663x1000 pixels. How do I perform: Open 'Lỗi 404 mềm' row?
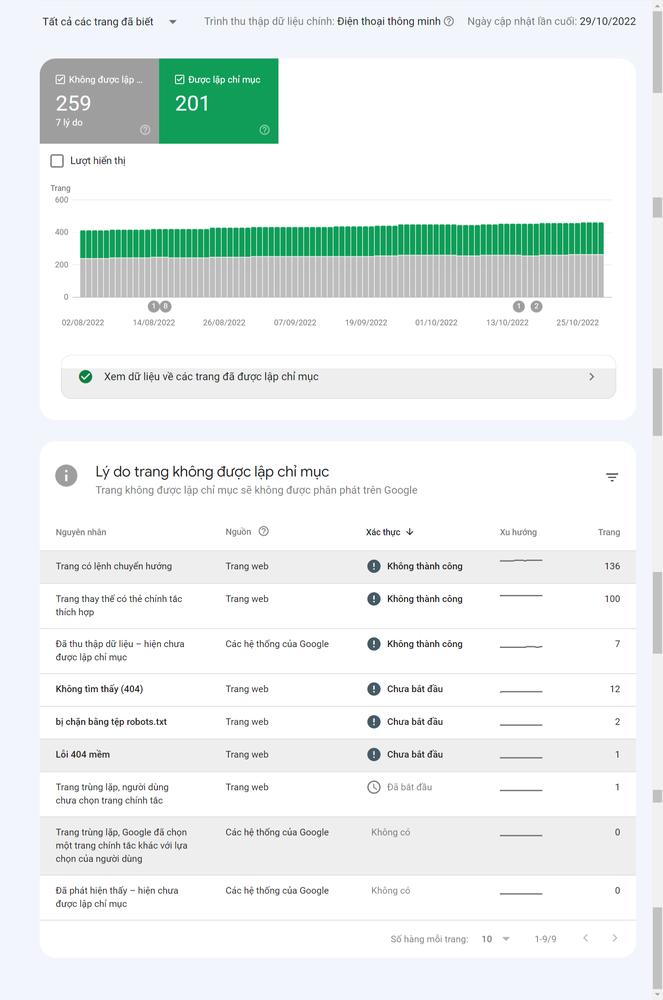click(338, 754)
